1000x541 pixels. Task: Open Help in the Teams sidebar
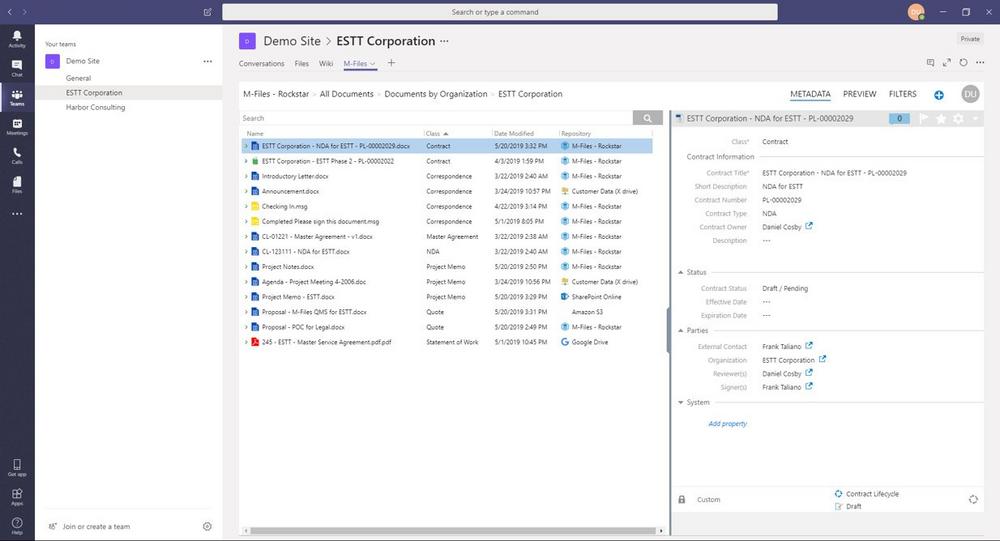pos(17,526)
